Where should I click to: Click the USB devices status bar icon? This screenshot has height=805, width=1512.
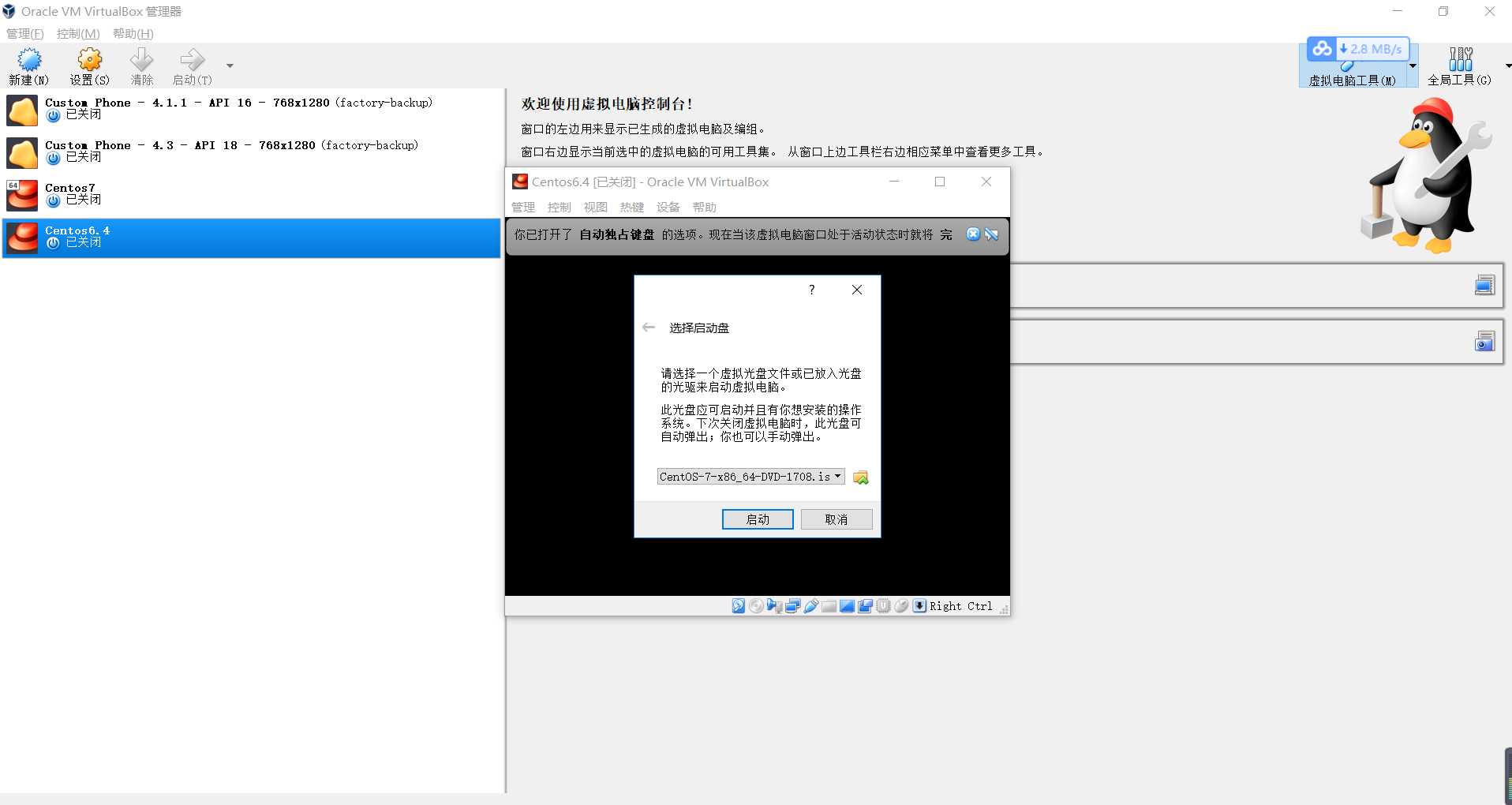pos(811,606)
